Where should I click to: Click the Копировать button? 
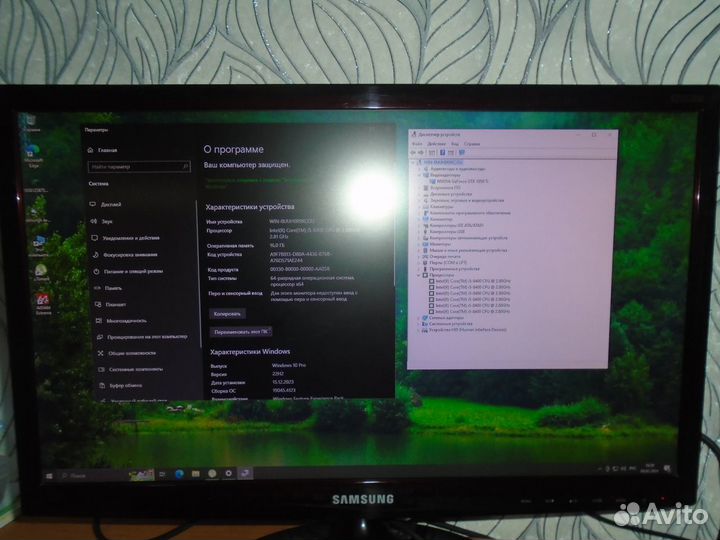click(225, 312)
